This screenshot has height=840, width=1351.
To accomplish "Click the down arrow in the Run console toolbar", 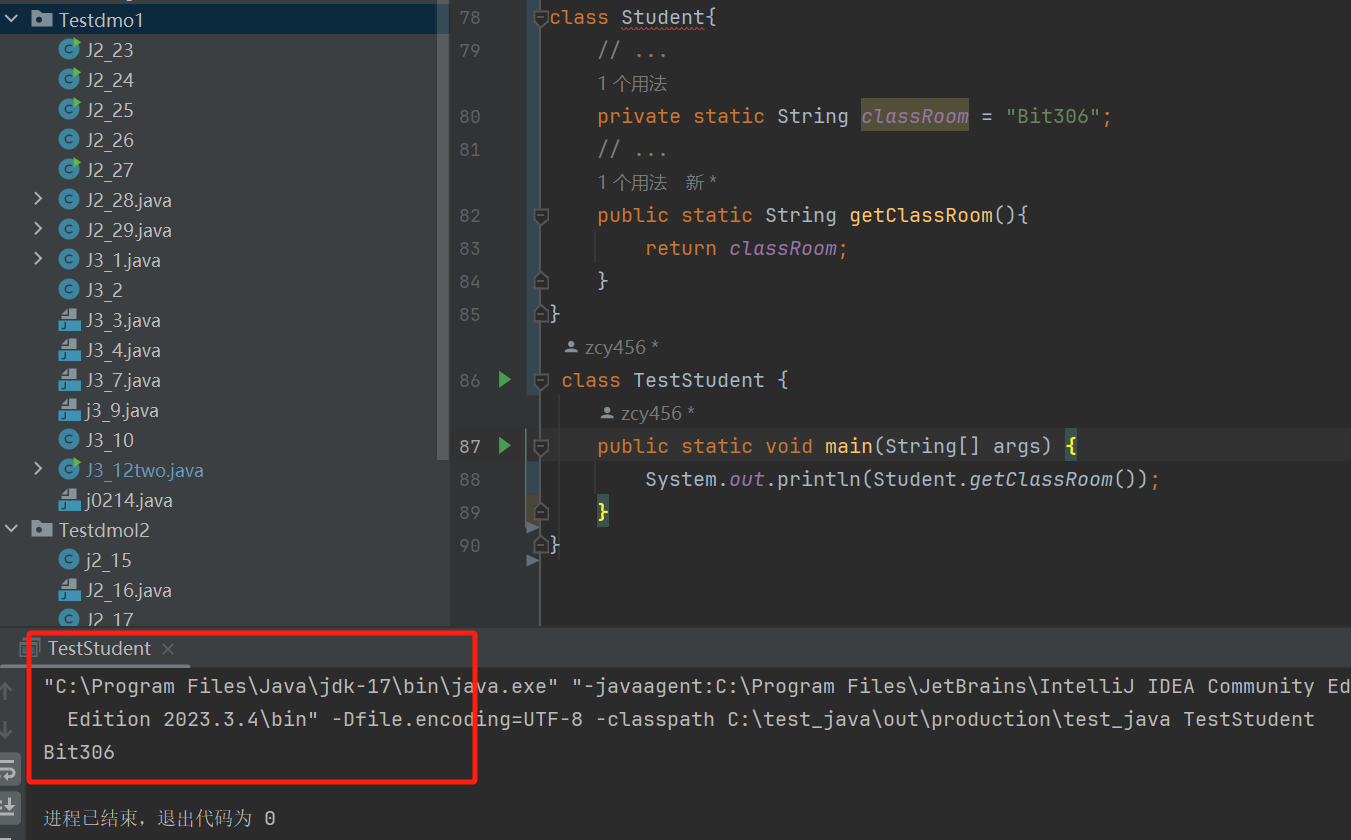I will coord(7,729).
